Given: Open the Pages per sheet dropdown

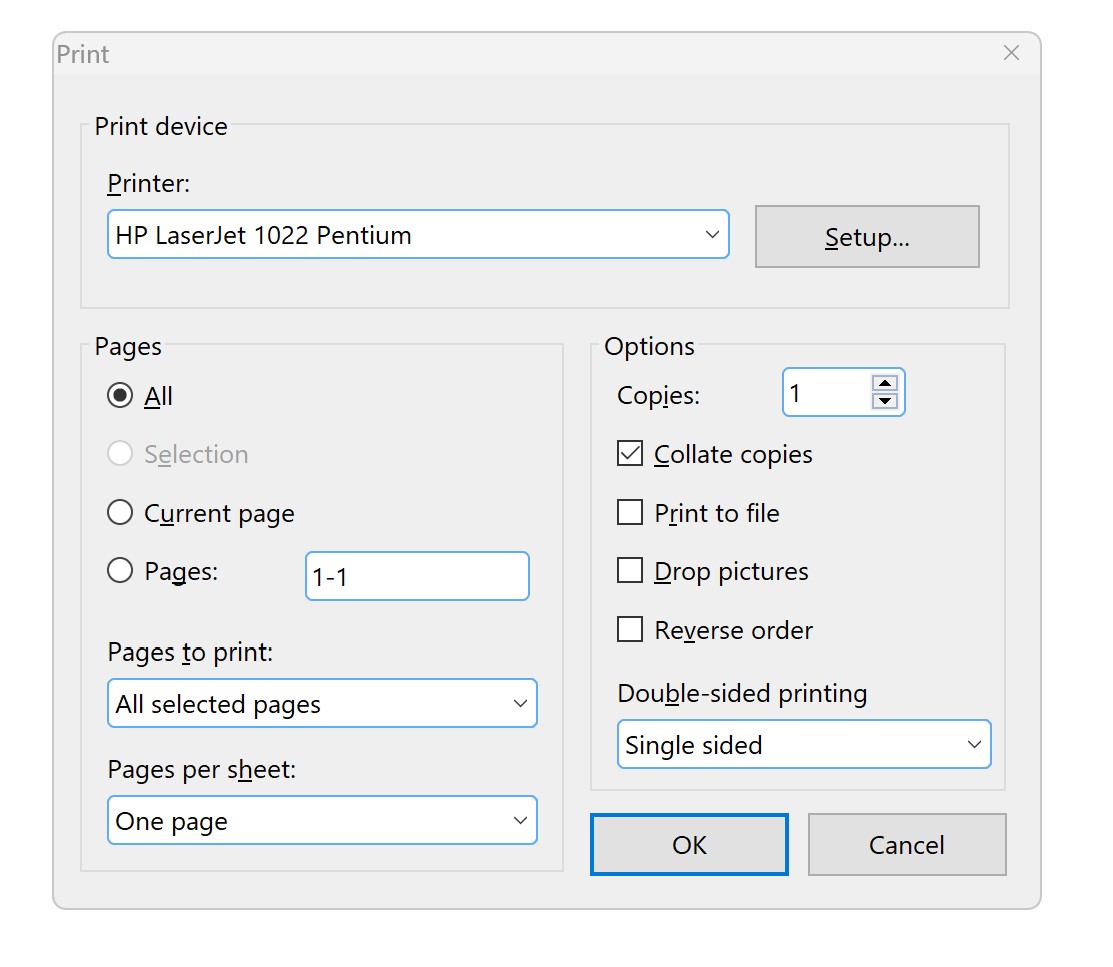Looking at the screenshot, I should click(321, 821).
